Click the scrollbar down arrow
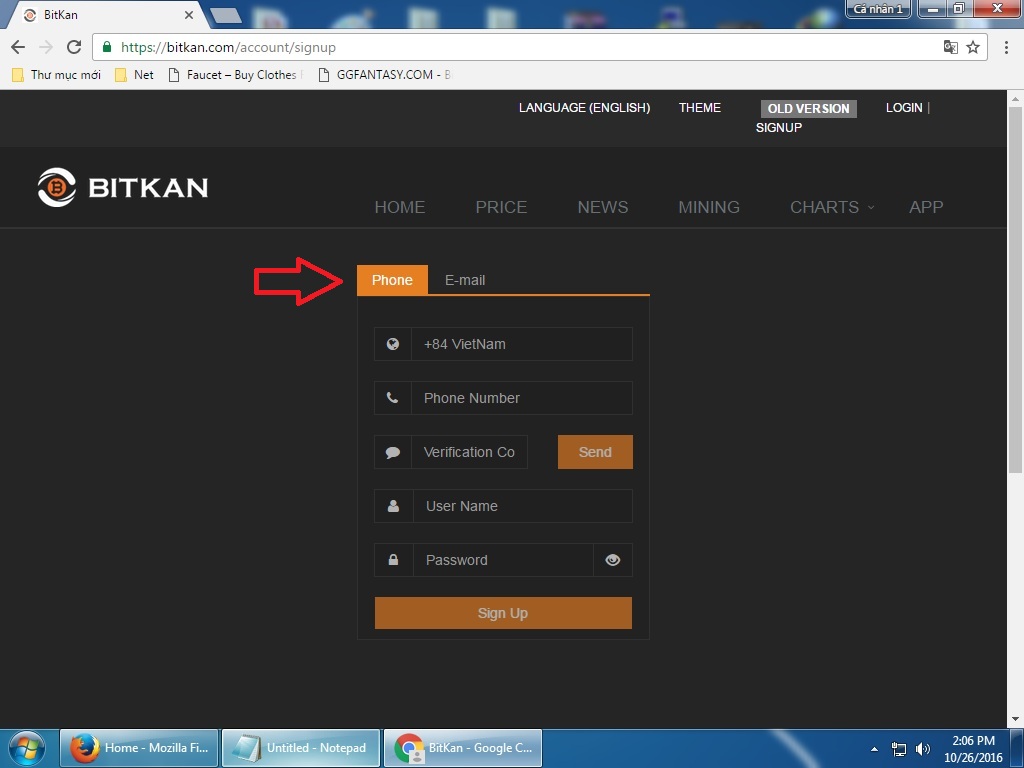Screen dimensions: 1024x768 point(1015,719)
